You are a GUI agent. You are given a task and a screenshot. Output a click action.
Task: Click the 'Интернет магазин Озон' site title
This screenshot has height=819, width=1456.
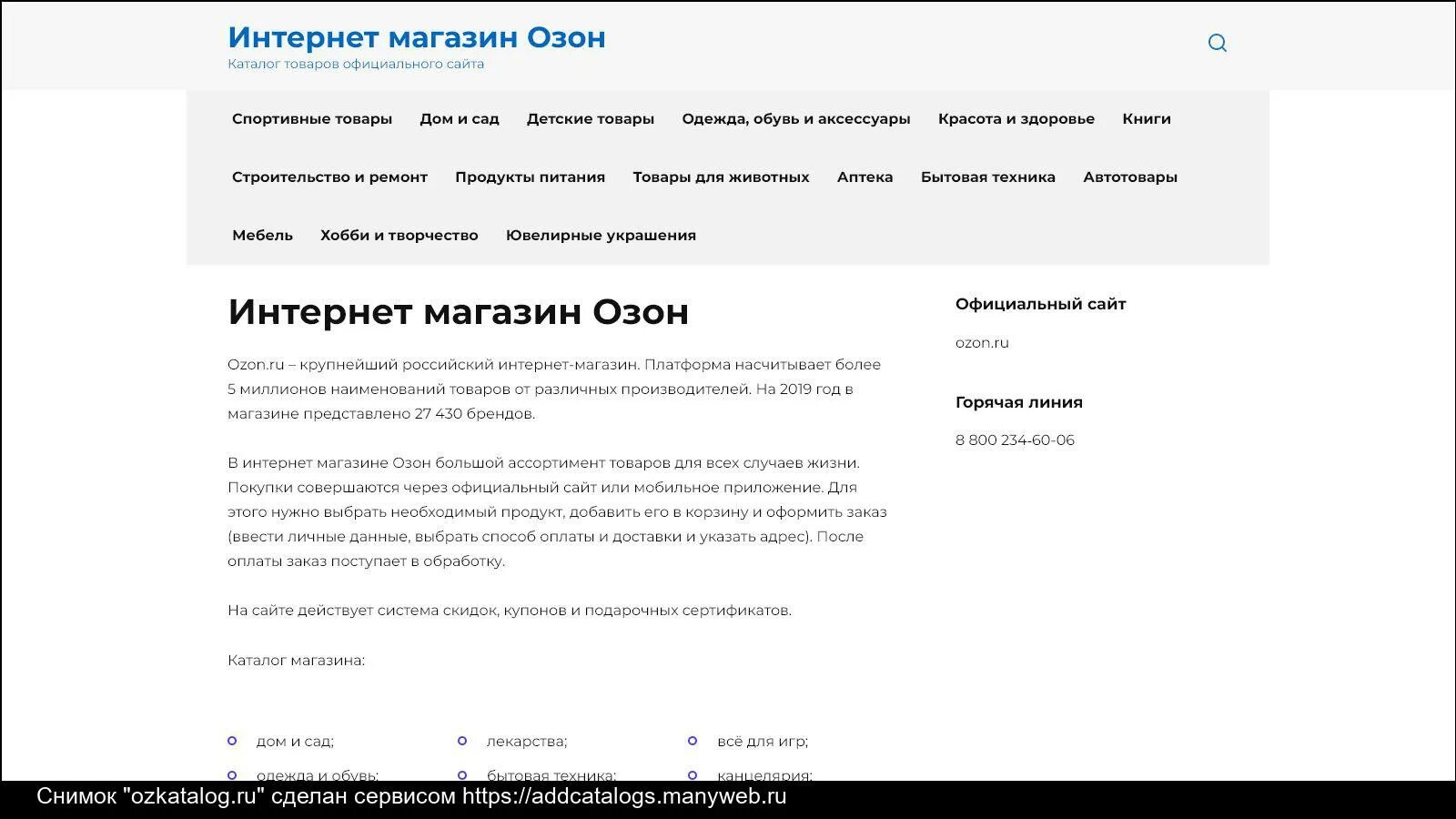point(416,37)
